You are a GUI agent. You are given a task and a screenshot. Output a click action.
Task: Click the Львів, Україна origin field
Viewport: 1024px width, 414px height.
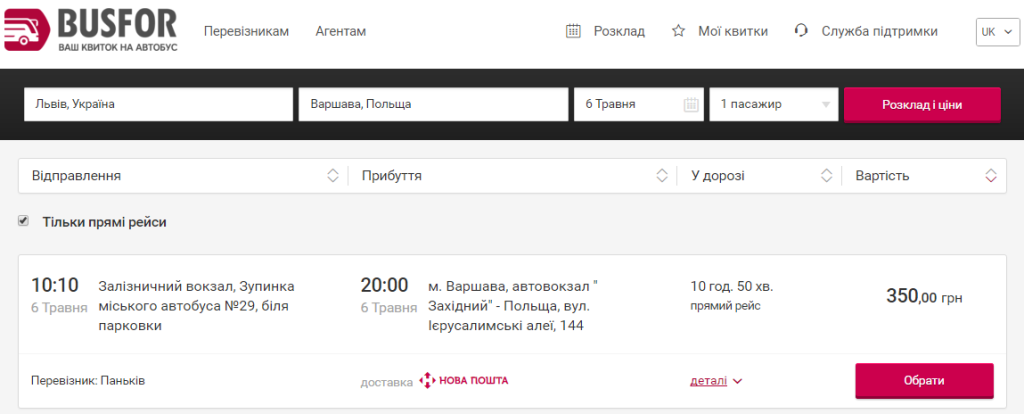[x=158, y=104]
